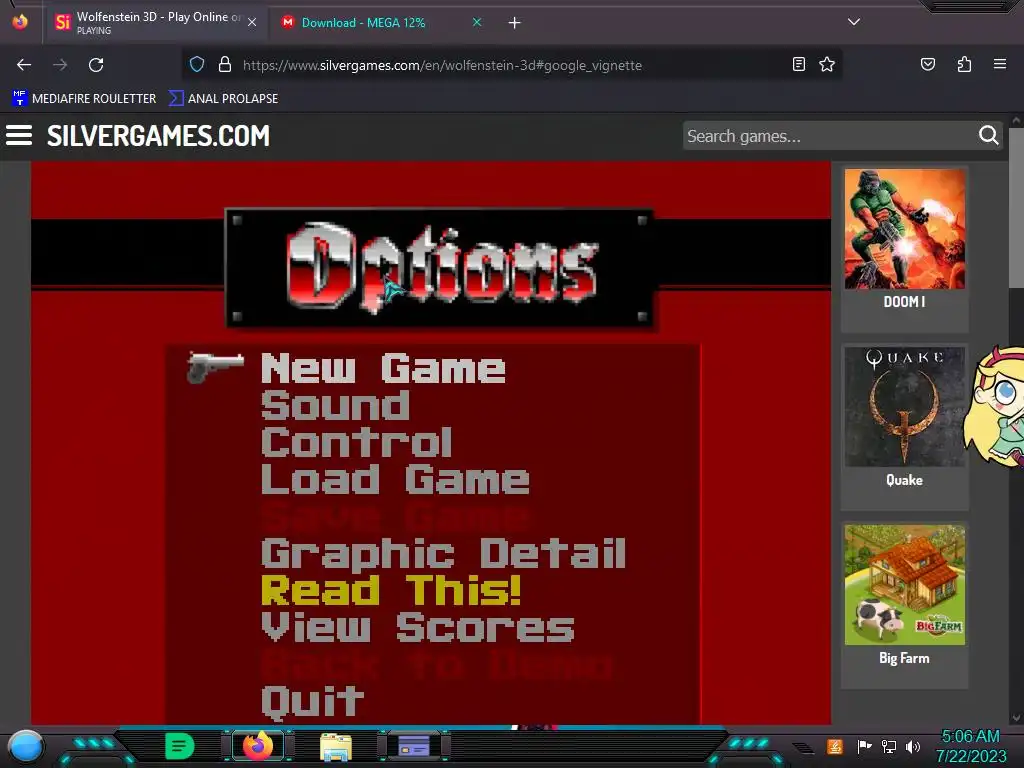
Task: Click the browser forward arrow
Action: coord(60,65)
